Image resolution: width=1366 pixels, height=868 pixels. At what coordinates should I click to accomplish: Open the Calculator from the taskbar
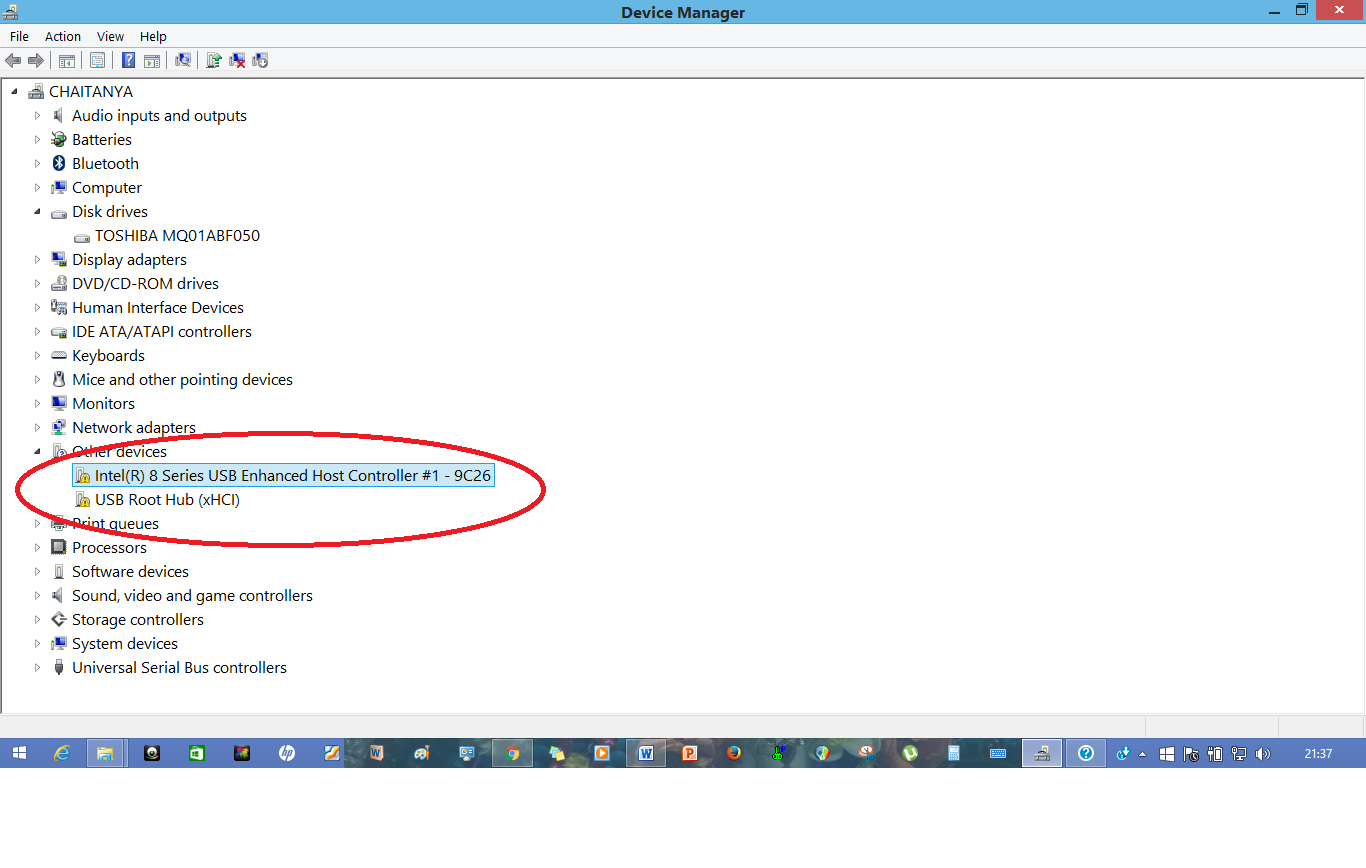coord(953,753)
